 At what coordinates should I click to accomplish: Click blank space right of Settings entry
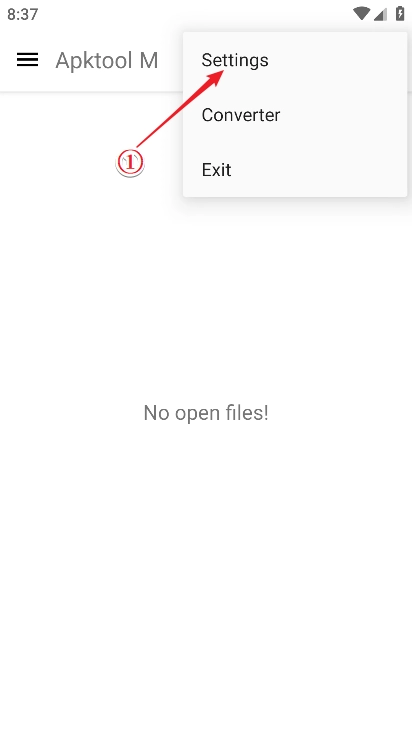click(337, 60)
